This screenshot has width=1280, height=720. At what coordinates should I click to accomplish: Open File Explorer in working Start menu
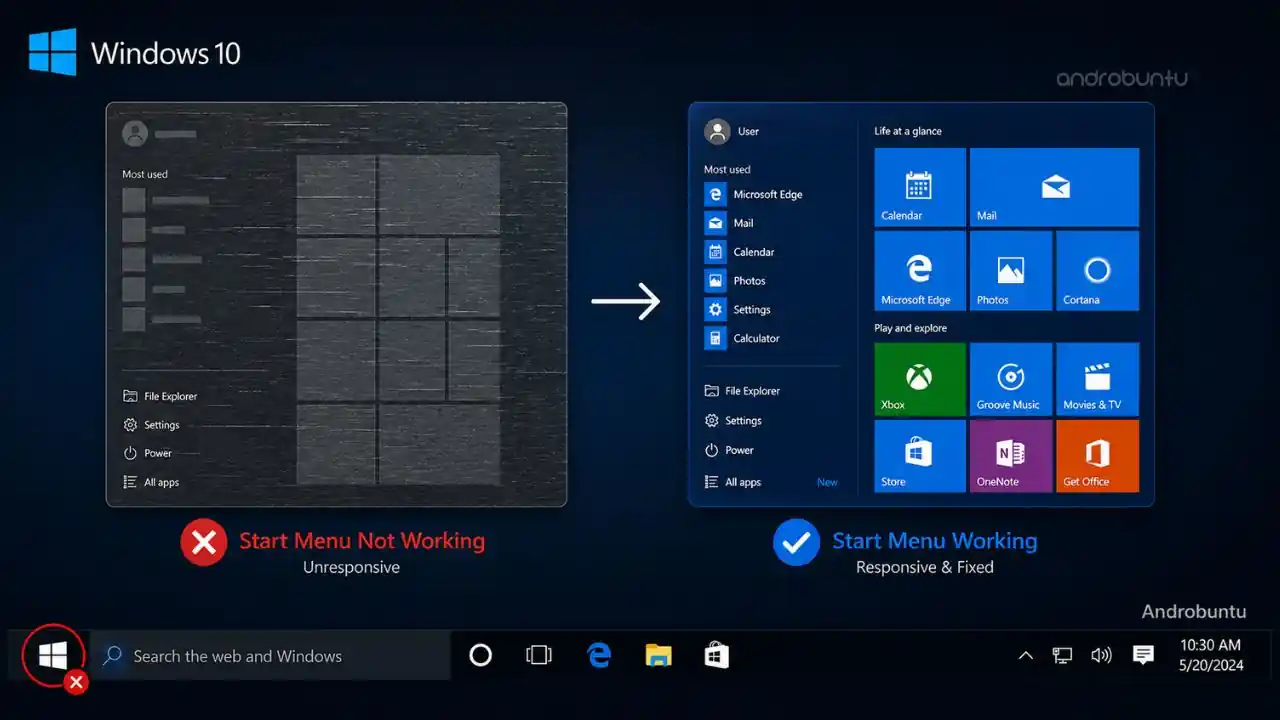(742, 391)
